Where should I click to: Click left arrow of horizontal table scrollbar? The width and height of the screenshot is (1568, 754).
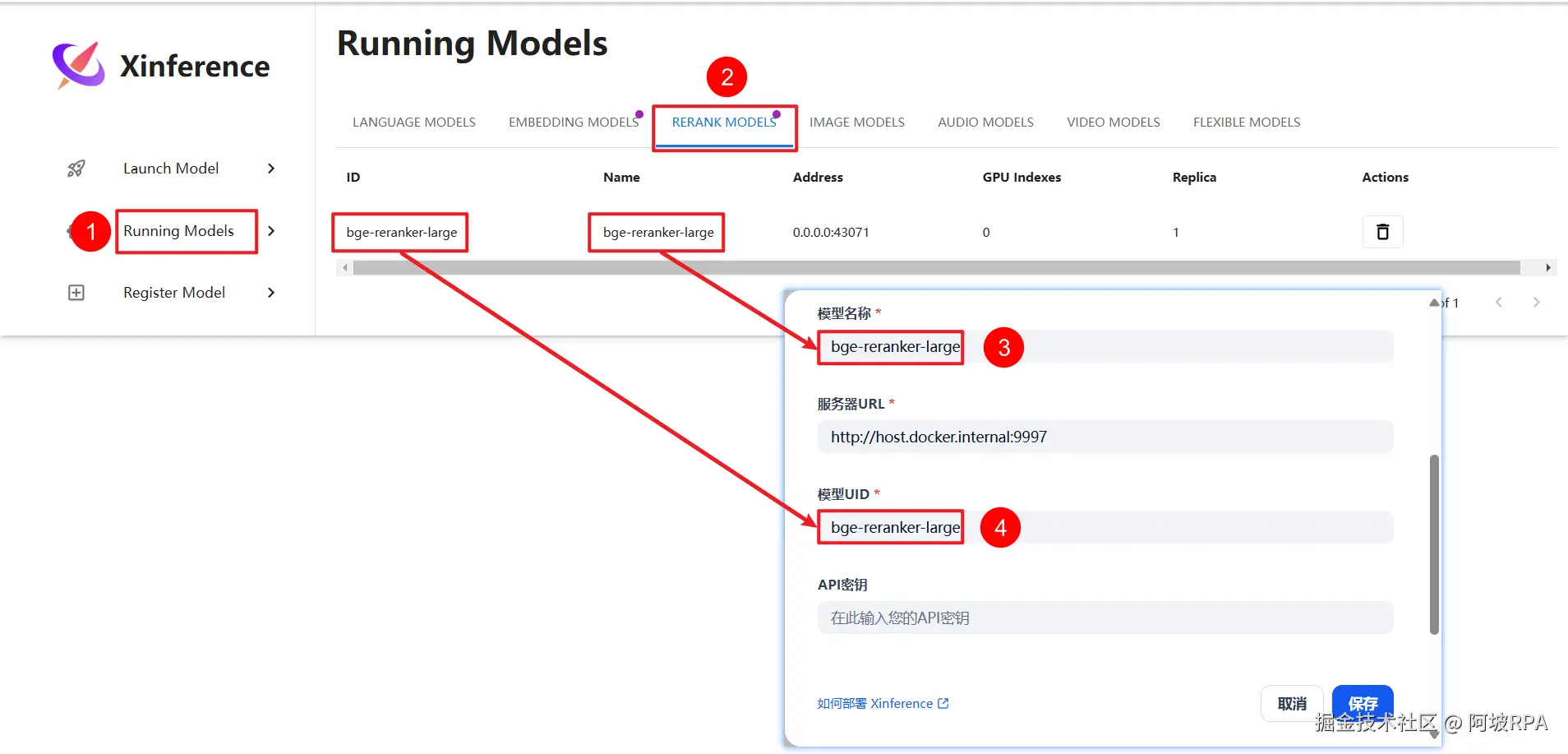tap(345, 268)
